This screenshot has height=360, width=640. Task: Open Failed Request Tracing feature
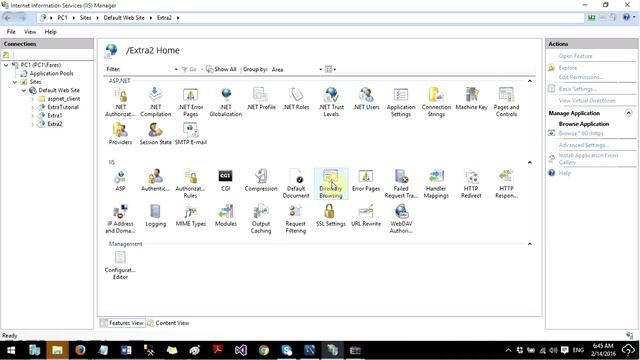click(x=401, y=184)
